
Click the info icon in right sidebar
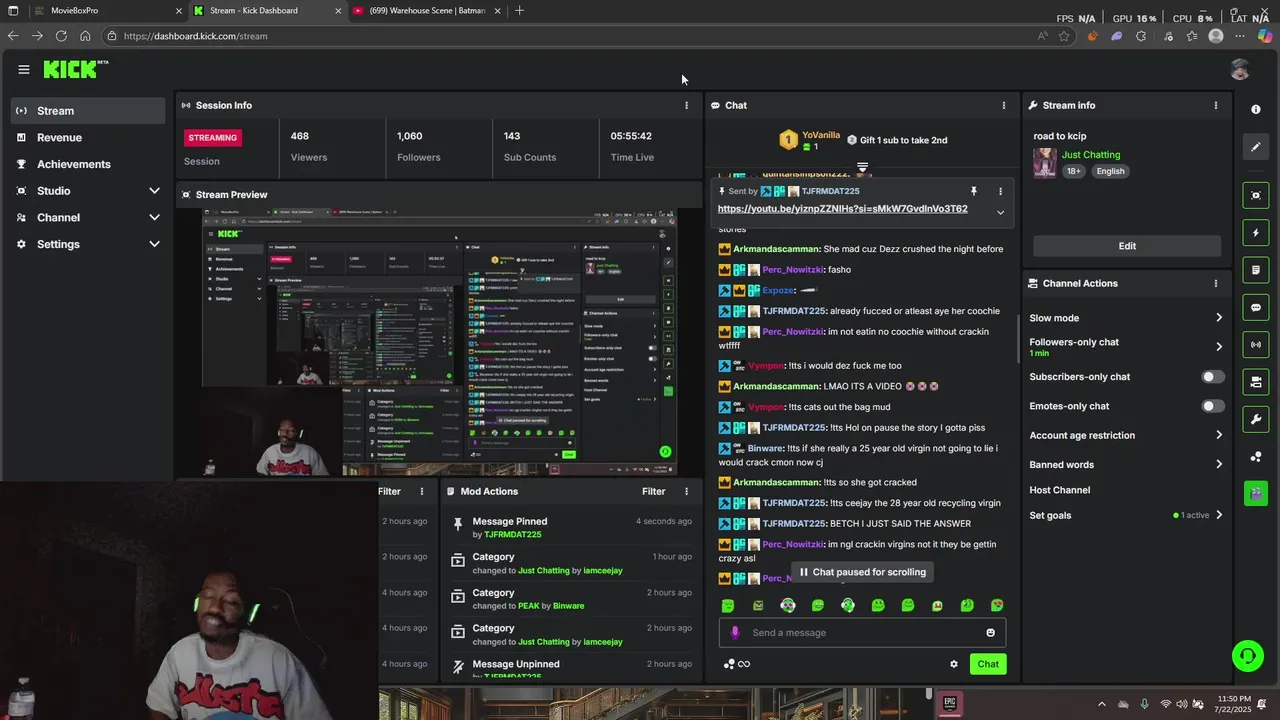pos(1256,109)
